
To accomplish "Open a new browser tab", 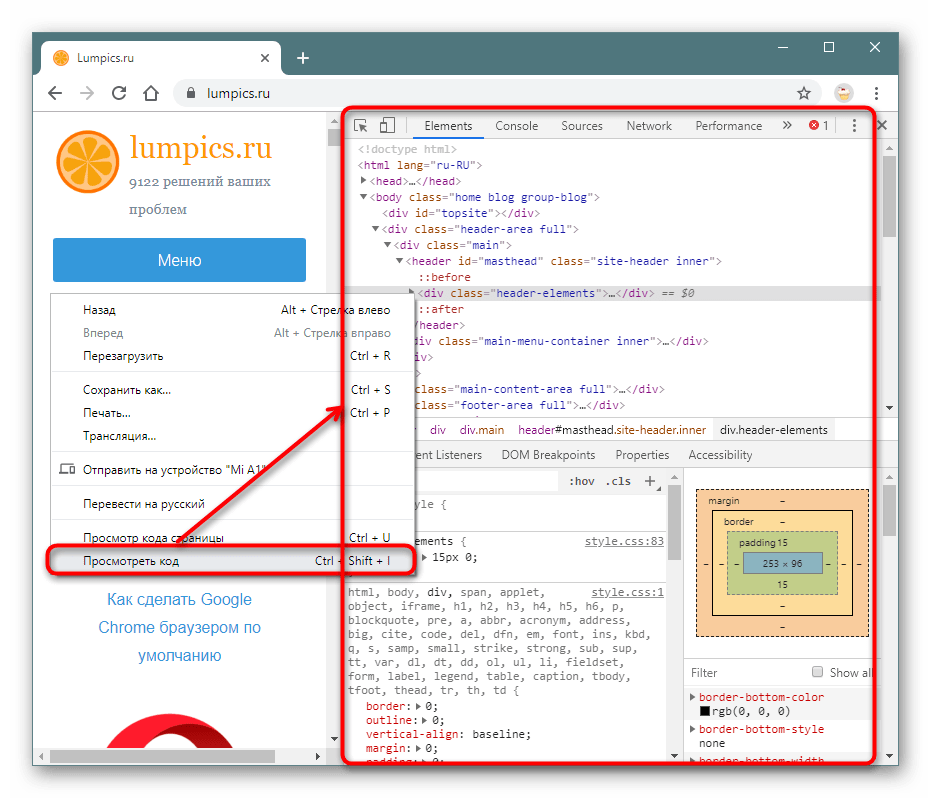I will (x=303, y=58).
